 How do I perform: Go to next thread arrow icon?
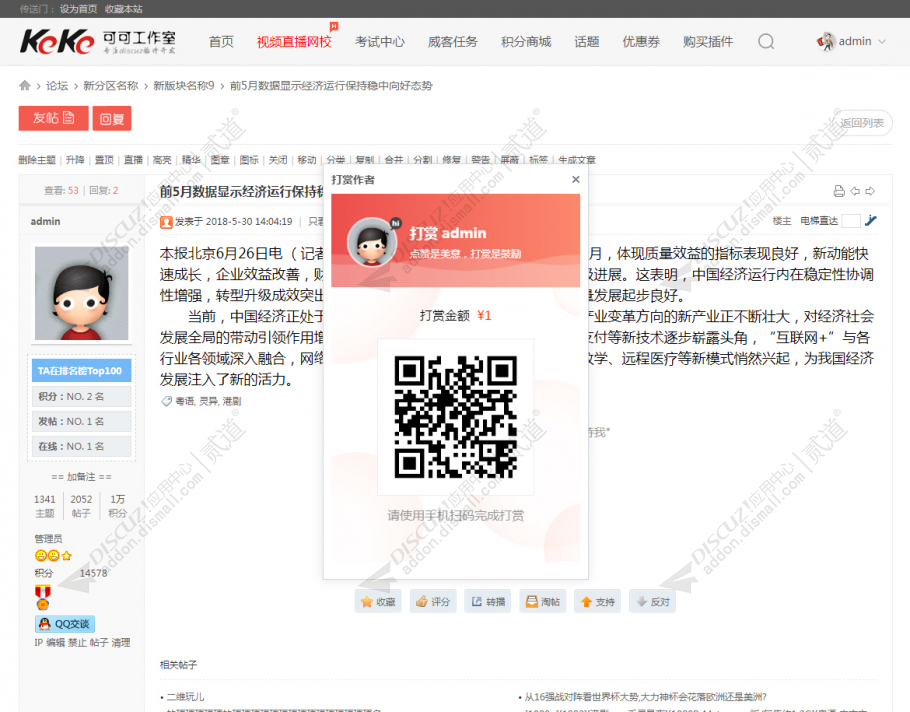870,191
